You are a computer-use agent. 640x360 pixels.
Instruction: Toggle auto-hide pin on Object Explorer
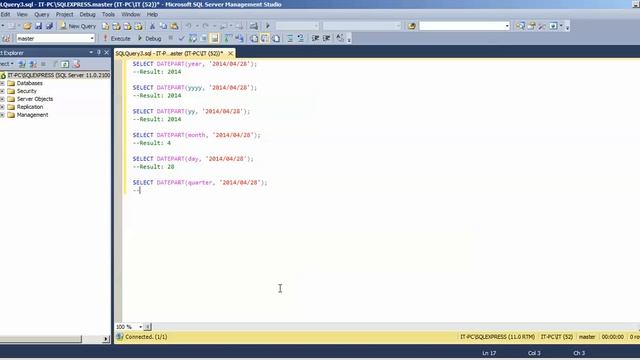[x=99, y=53]
